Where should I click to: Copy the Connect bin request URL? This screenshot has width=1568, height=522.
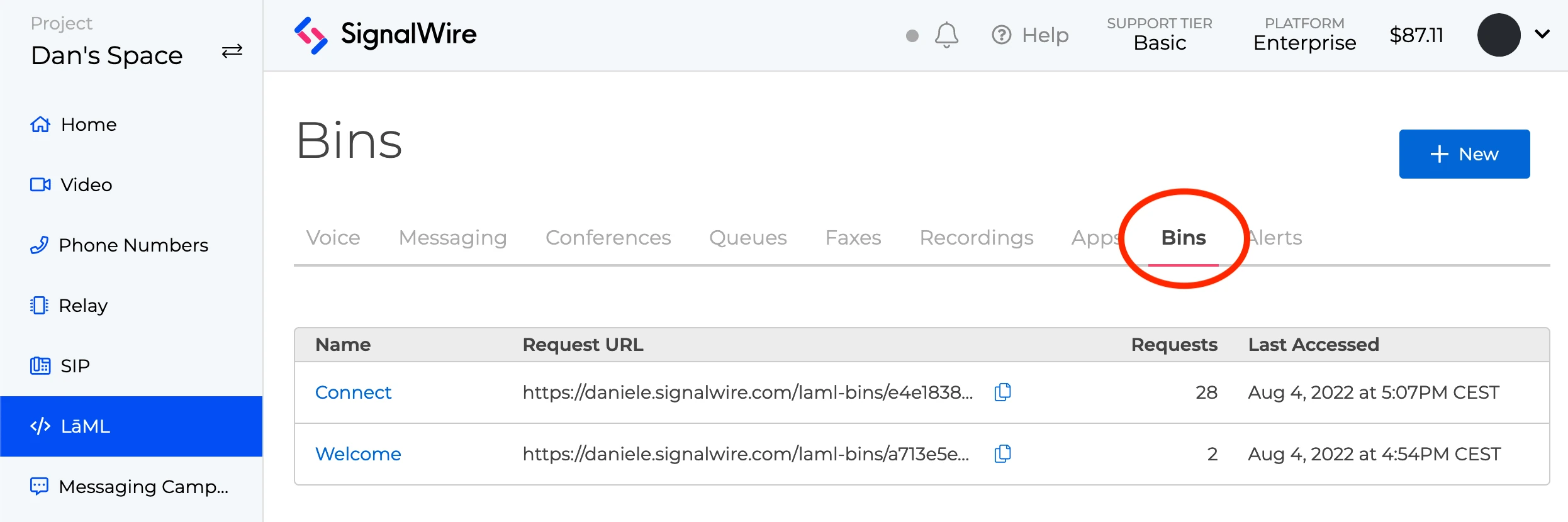point(1002,392)
